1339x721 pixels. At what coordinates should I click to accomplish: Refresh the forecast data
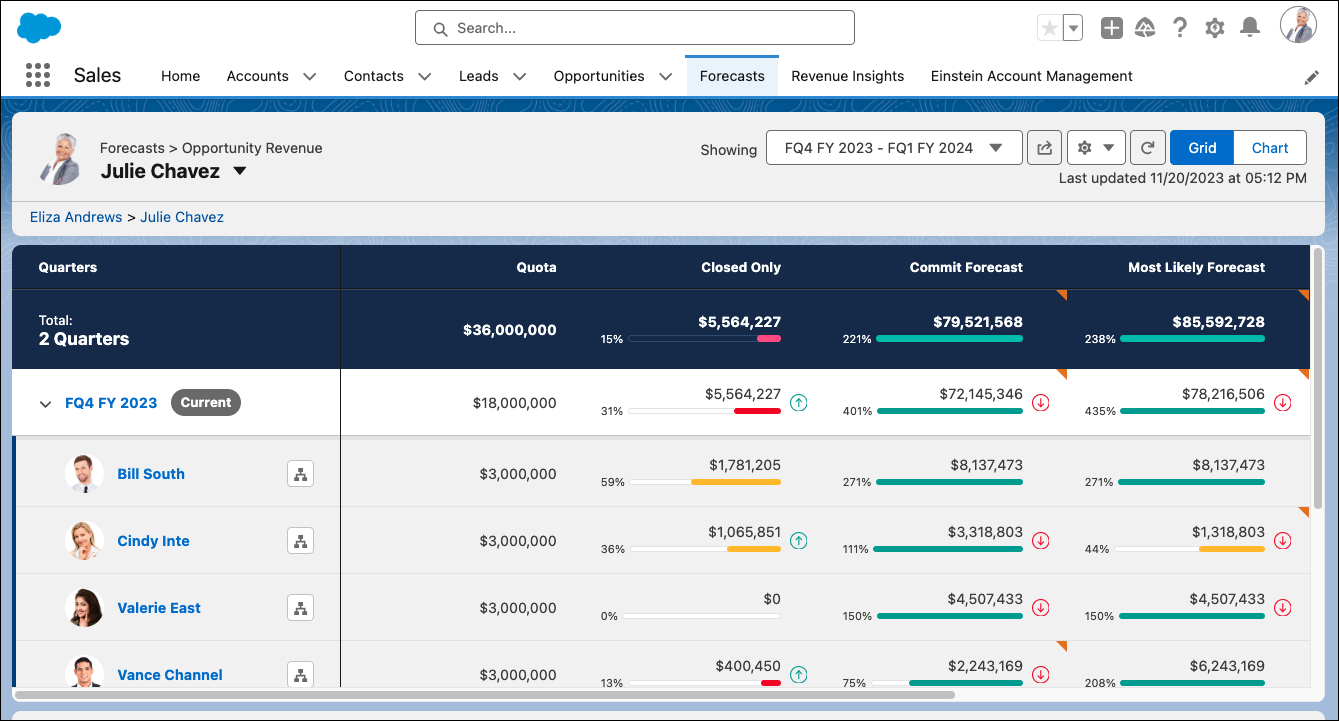[x=1148, y=148]
